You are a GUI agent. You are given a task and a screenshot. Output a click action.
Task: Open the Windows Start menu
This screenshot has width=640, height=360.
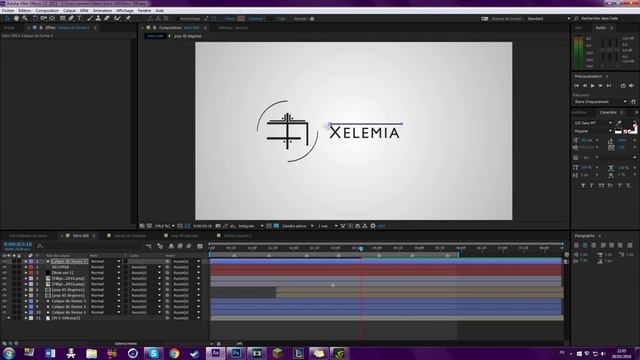(x=9, y=353)
